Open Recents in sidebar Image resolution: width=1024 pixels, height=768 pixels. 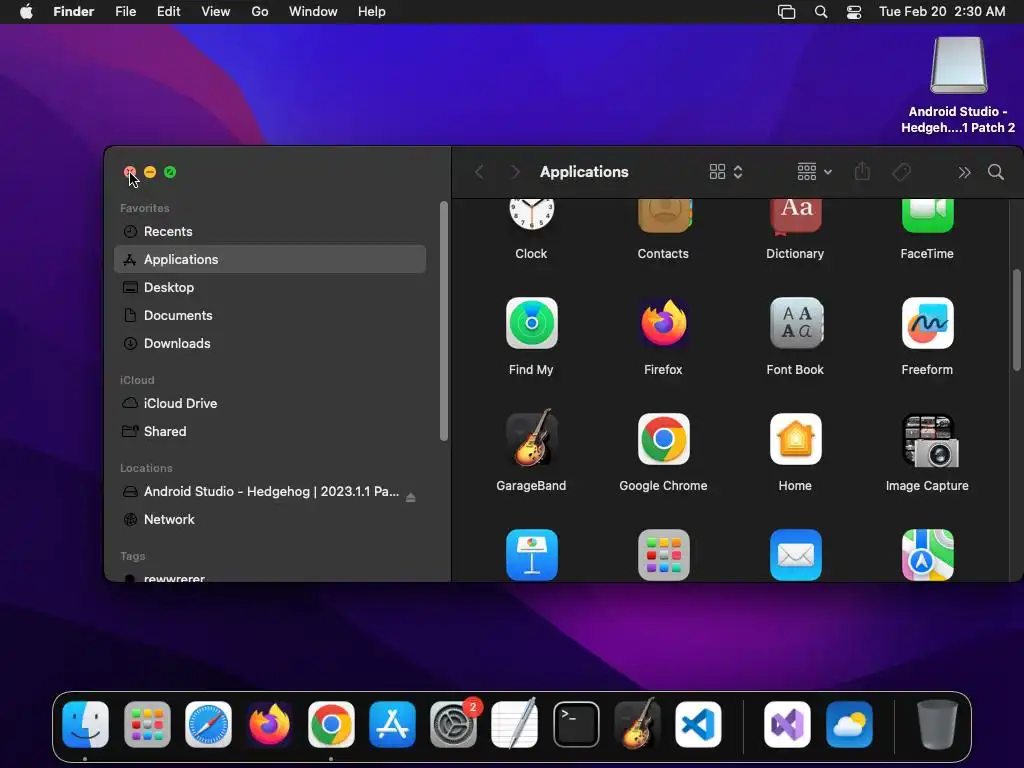270,231
